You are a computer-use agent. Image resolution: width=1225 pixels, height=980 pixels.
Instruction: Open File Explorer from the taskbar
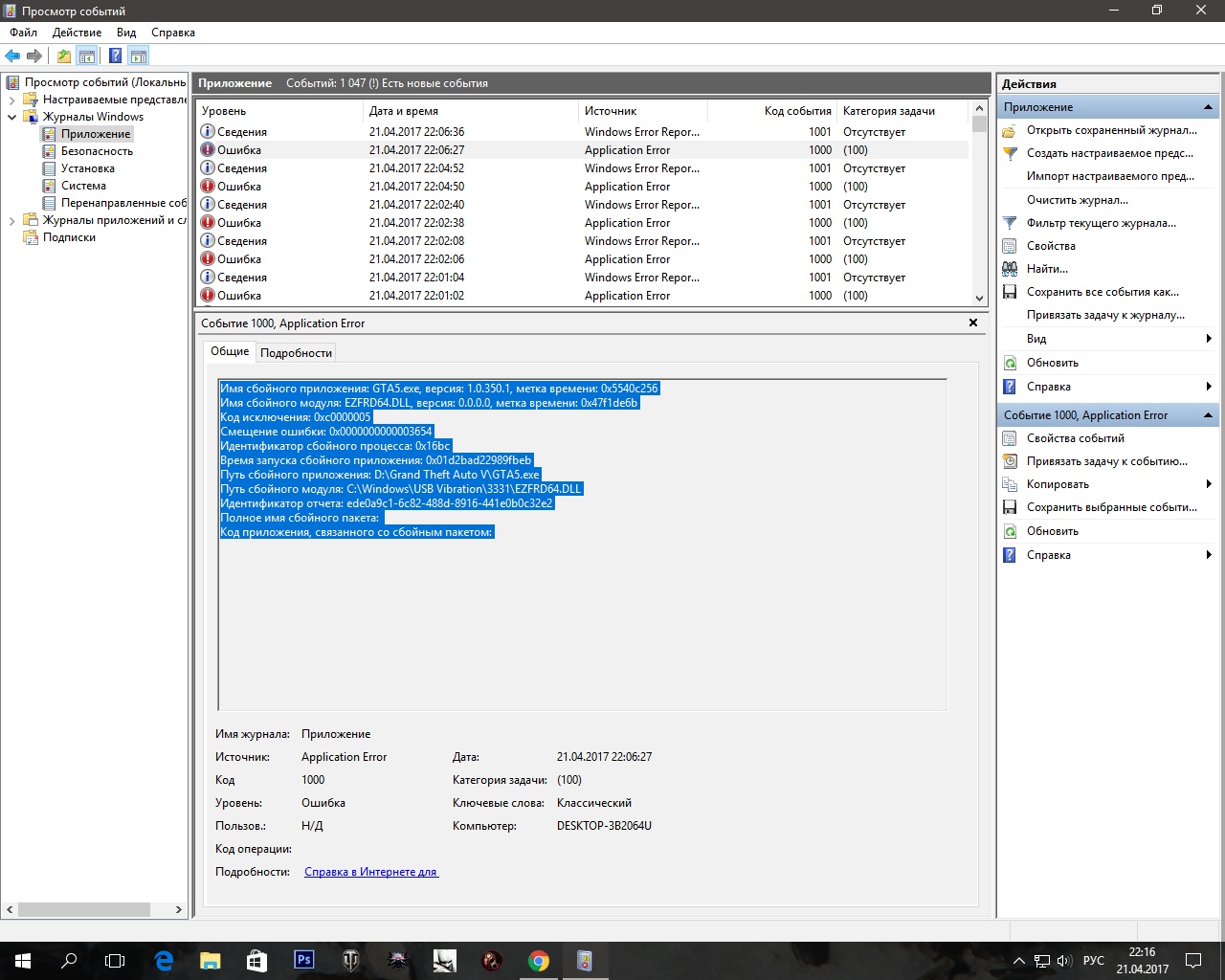coord(210,960)
